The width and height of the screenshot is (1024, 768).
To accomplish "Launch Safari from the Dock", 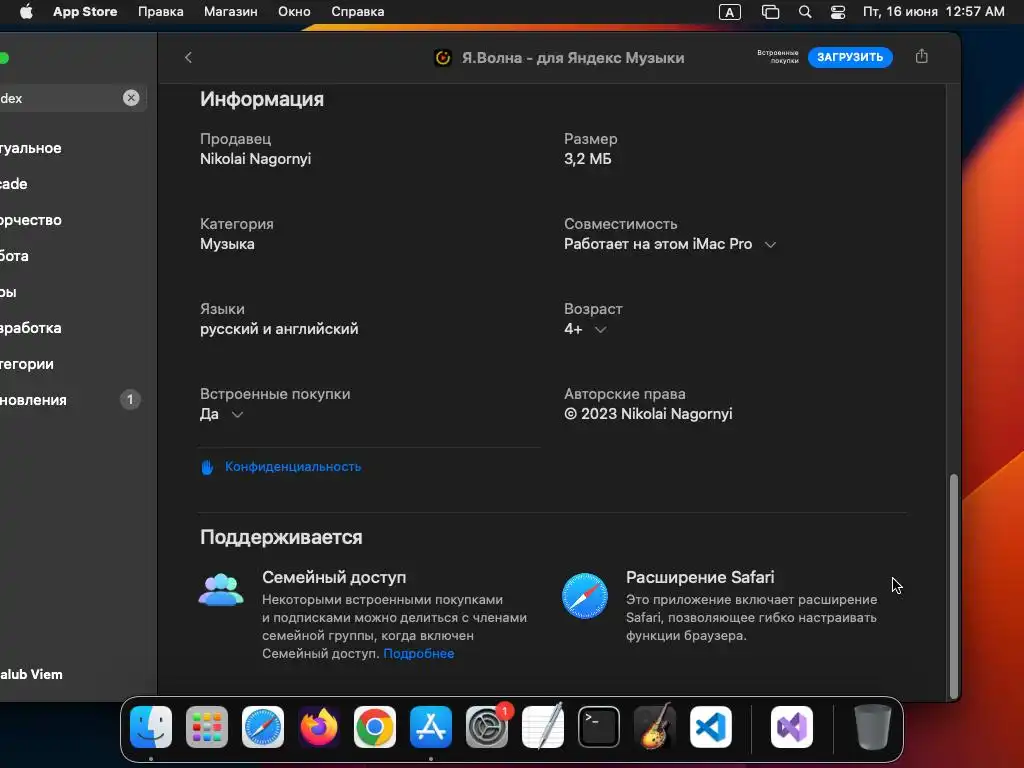I will point(263,727).
